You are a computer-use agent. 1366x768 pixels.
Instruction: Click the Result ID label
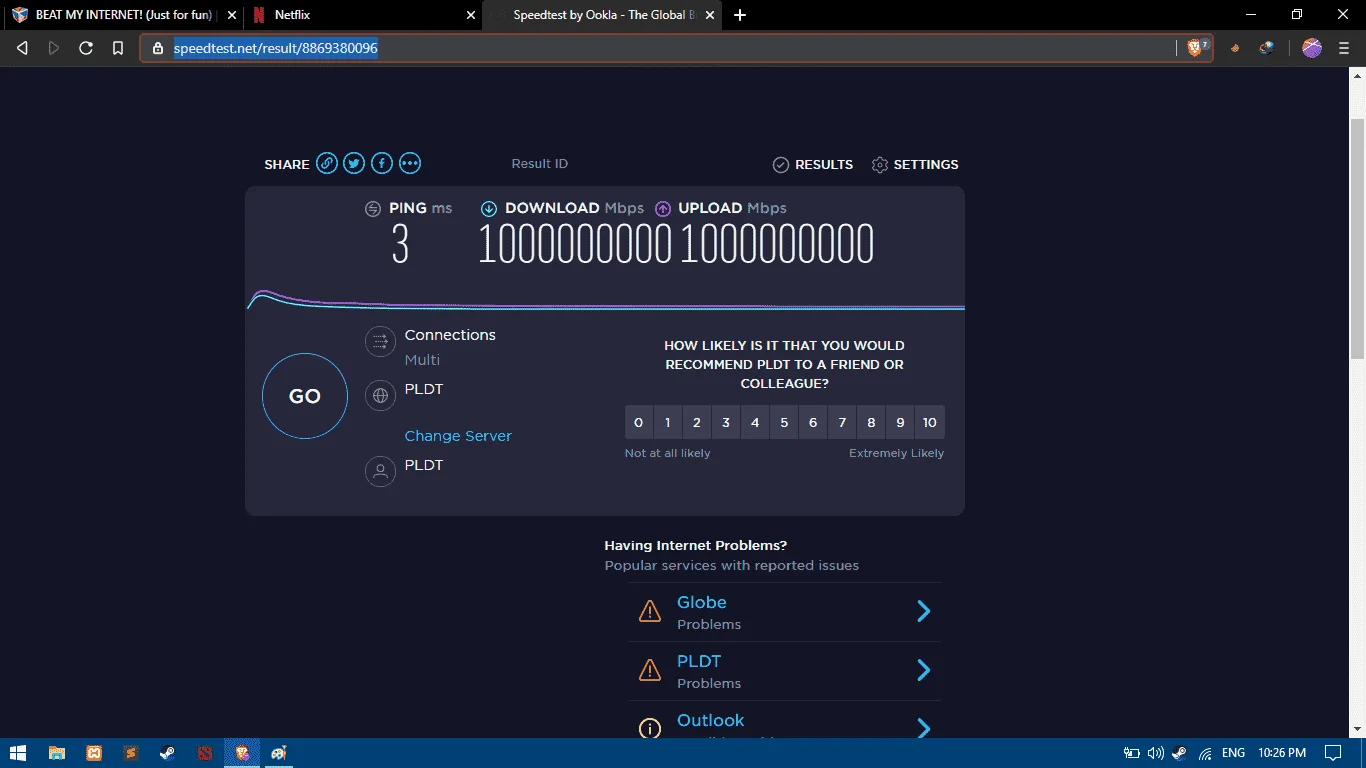540,164
